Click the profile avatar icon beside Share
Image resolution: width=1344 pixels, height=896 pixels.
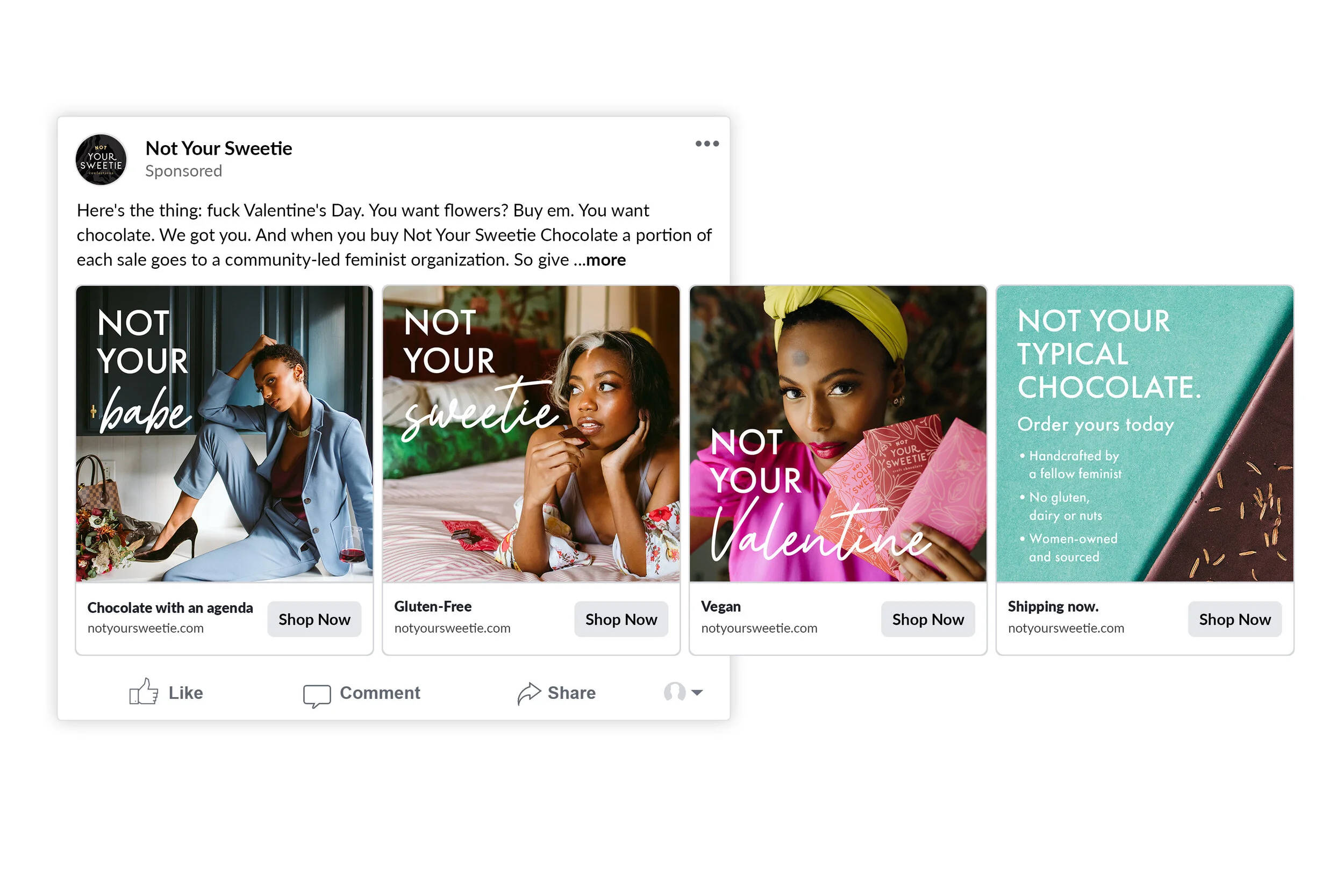674,691
